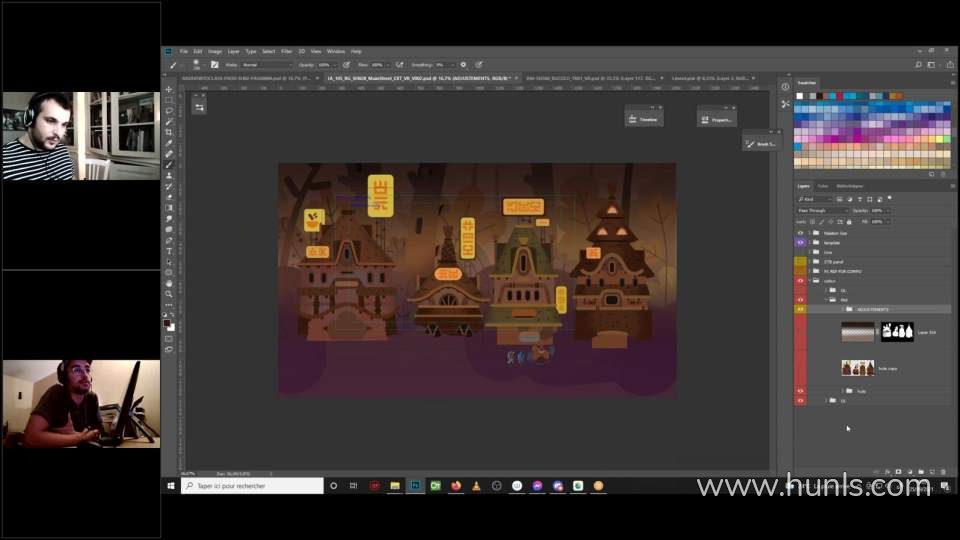The image size is (960, 540).
Task: Open the workspace switcher icon
Action: pyautogui.click(x=931, y=64)
